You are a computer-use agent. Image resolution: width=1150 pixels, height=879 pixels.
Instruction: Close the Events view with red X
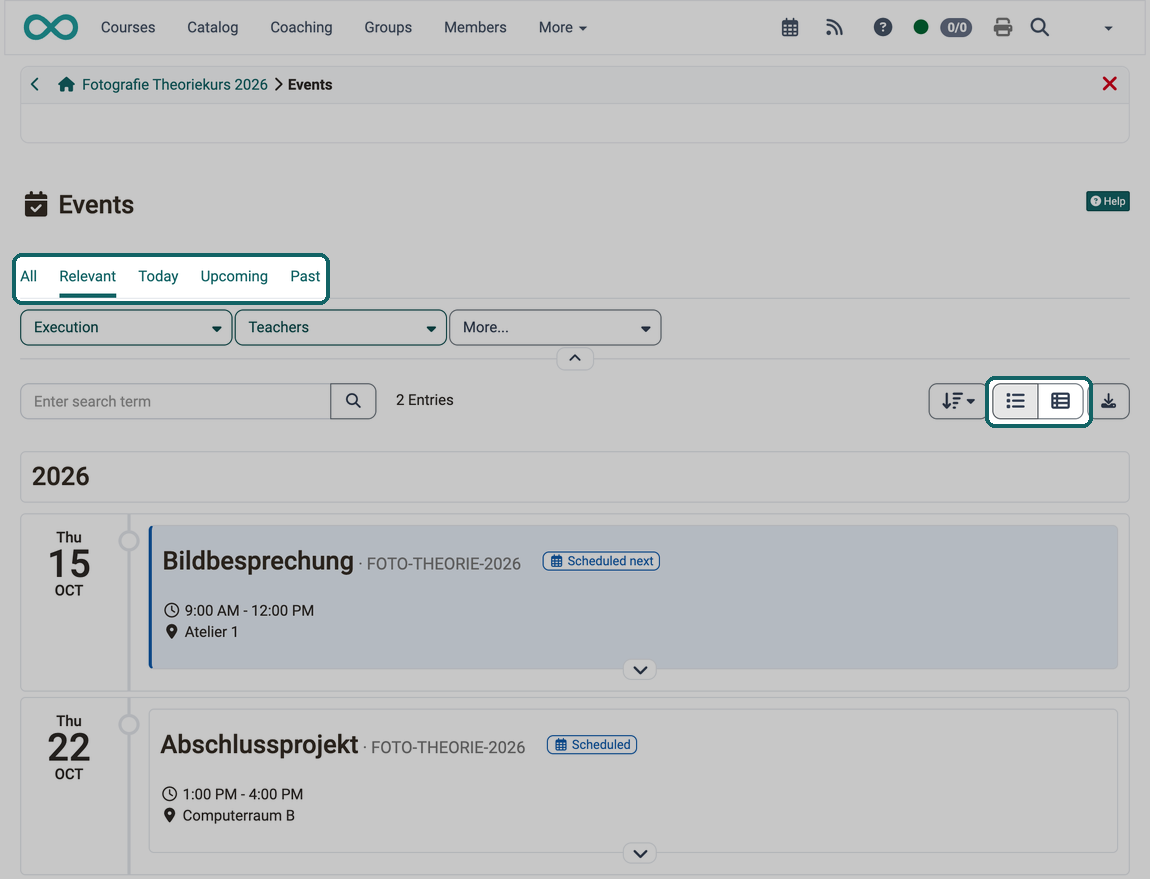point(1110,84)
